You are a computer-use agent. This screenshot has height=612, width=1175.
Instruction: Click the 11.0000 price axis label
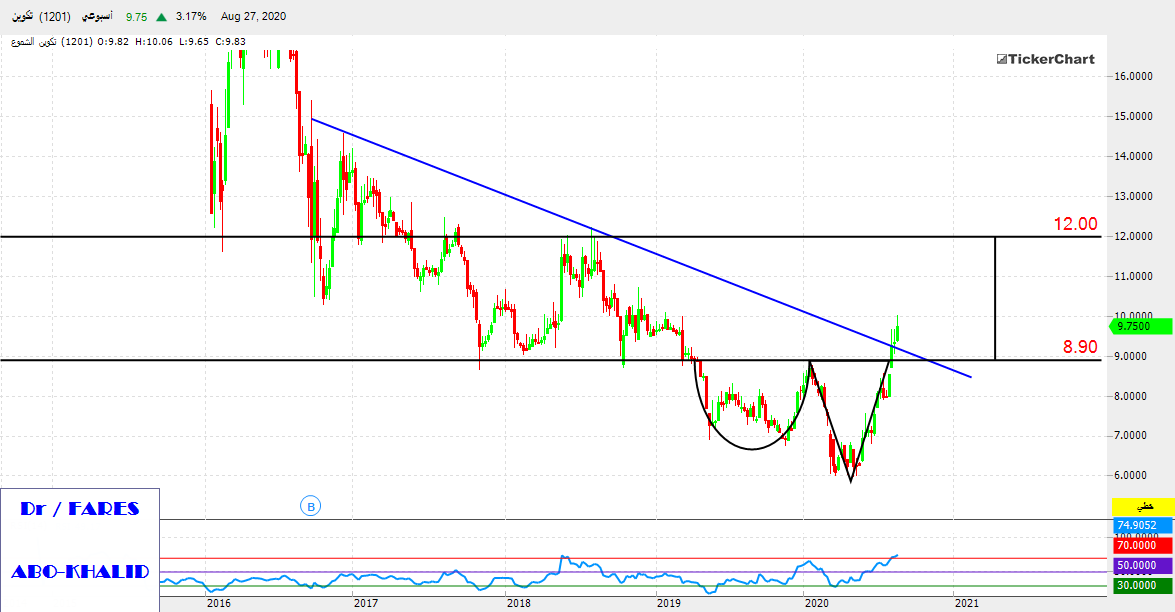click(1133, 276)
